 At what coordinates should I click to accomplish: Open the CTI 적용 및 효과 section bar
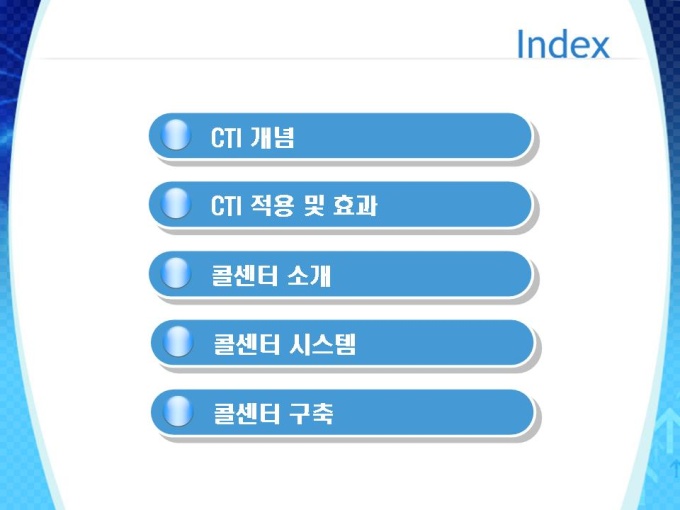pyautogui.click(x=340, y=204)
